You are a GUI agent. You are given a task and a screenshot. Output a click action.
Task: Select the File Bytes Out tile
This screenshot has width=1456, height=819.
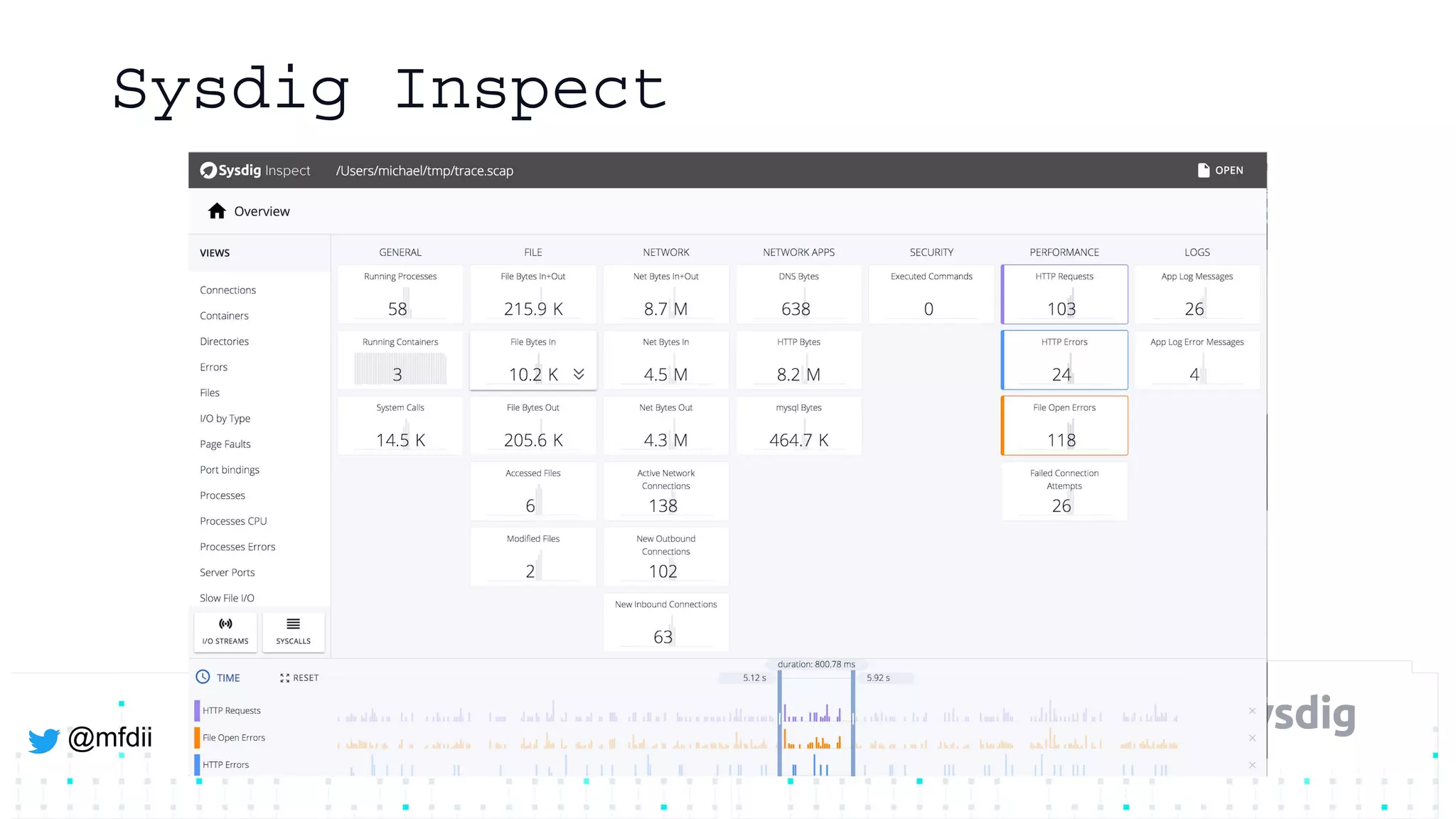[533, 425]
